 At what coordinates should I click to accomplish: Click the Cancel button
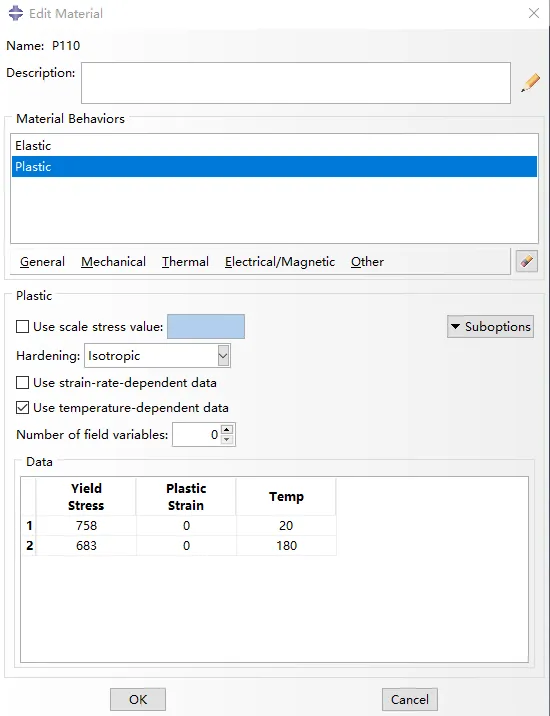click(x=410, y=700)
